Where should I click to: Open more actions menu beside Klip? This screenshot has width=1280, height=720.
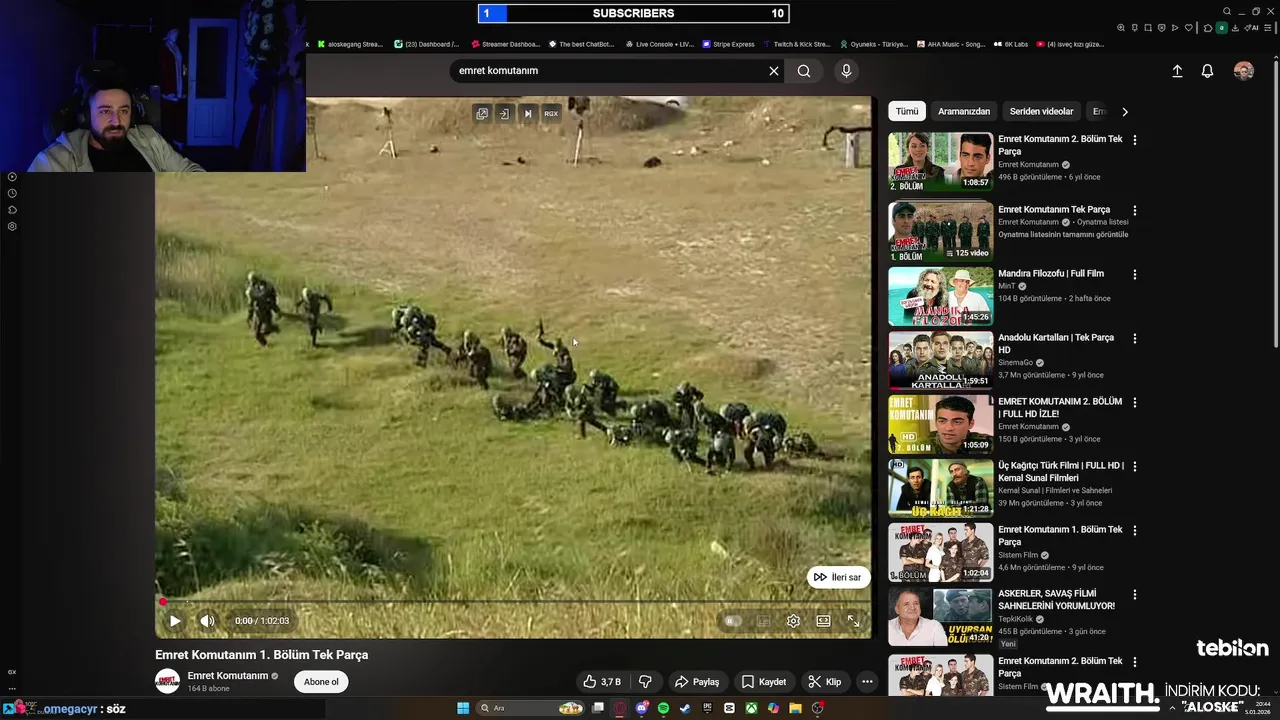pyautogui.click(x=867, y=682)
